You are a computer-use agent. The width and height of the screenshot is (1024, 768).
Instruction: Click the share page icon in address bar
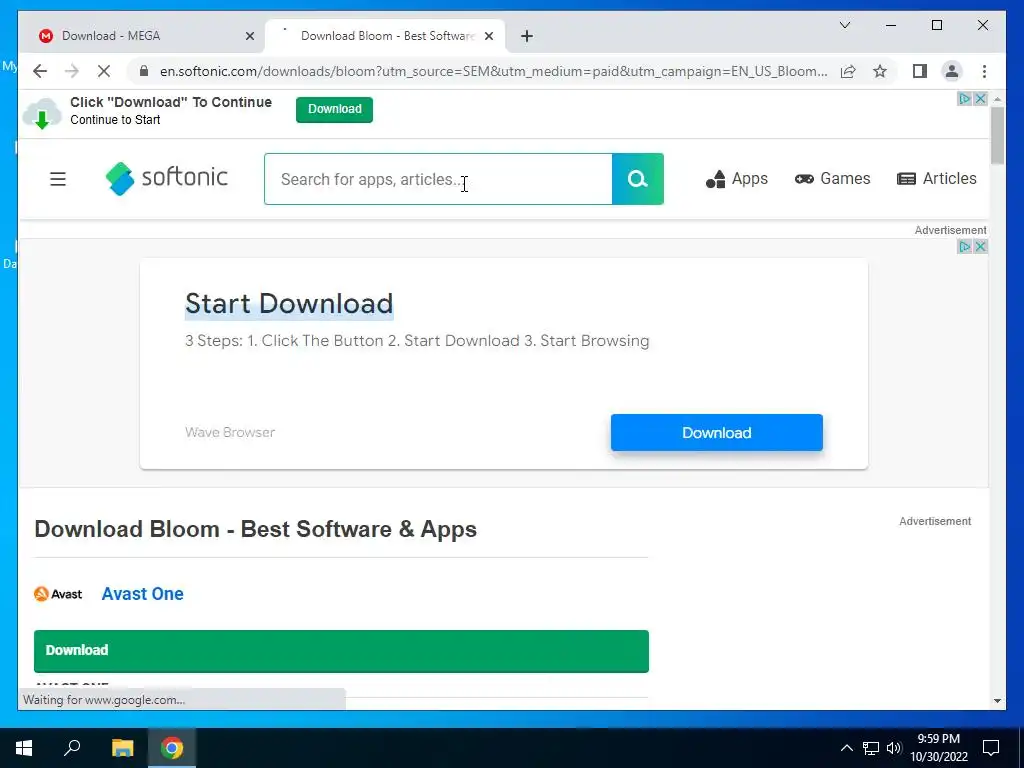(848, 71)
